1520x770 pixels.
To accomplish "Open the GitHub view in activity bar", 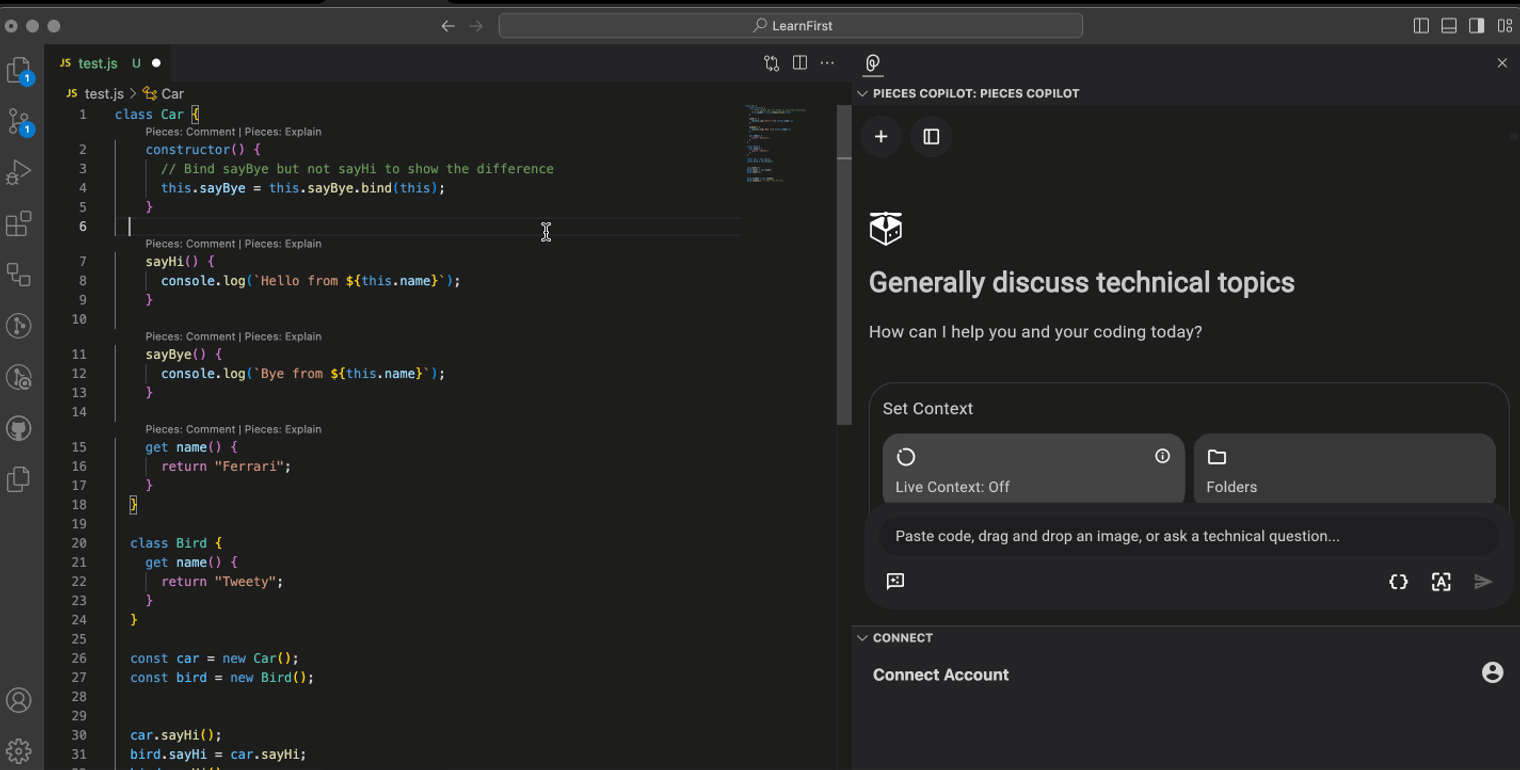I will point(19,429).
